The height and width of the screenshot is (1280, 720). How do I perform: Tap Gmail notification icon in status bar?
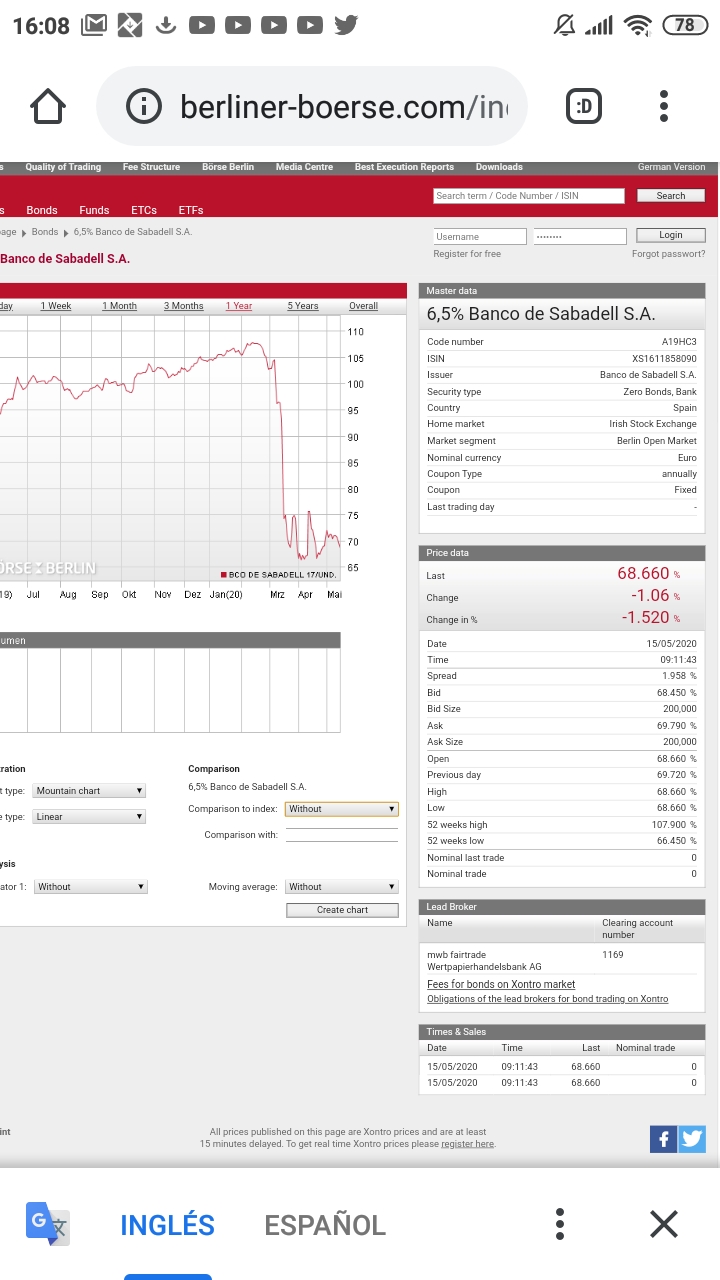coord(93,25)
